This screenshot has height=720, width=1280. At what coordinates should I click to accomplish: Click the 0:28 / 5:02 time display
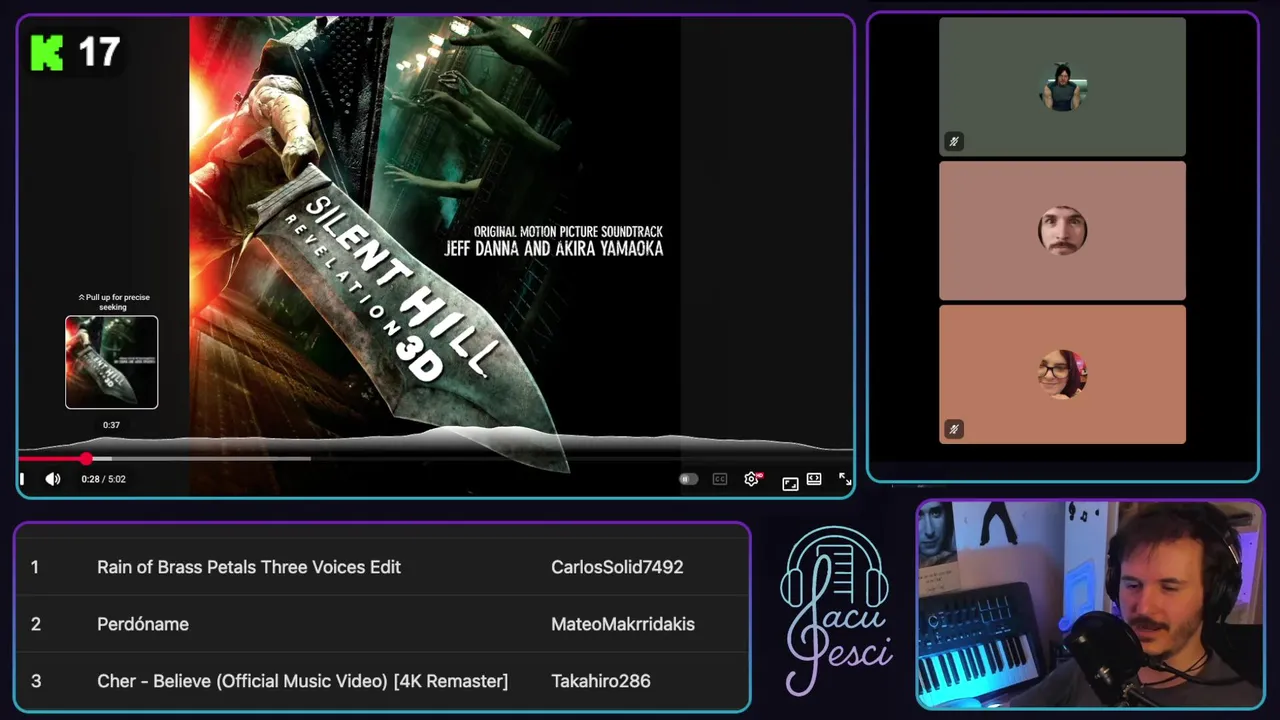104,479
